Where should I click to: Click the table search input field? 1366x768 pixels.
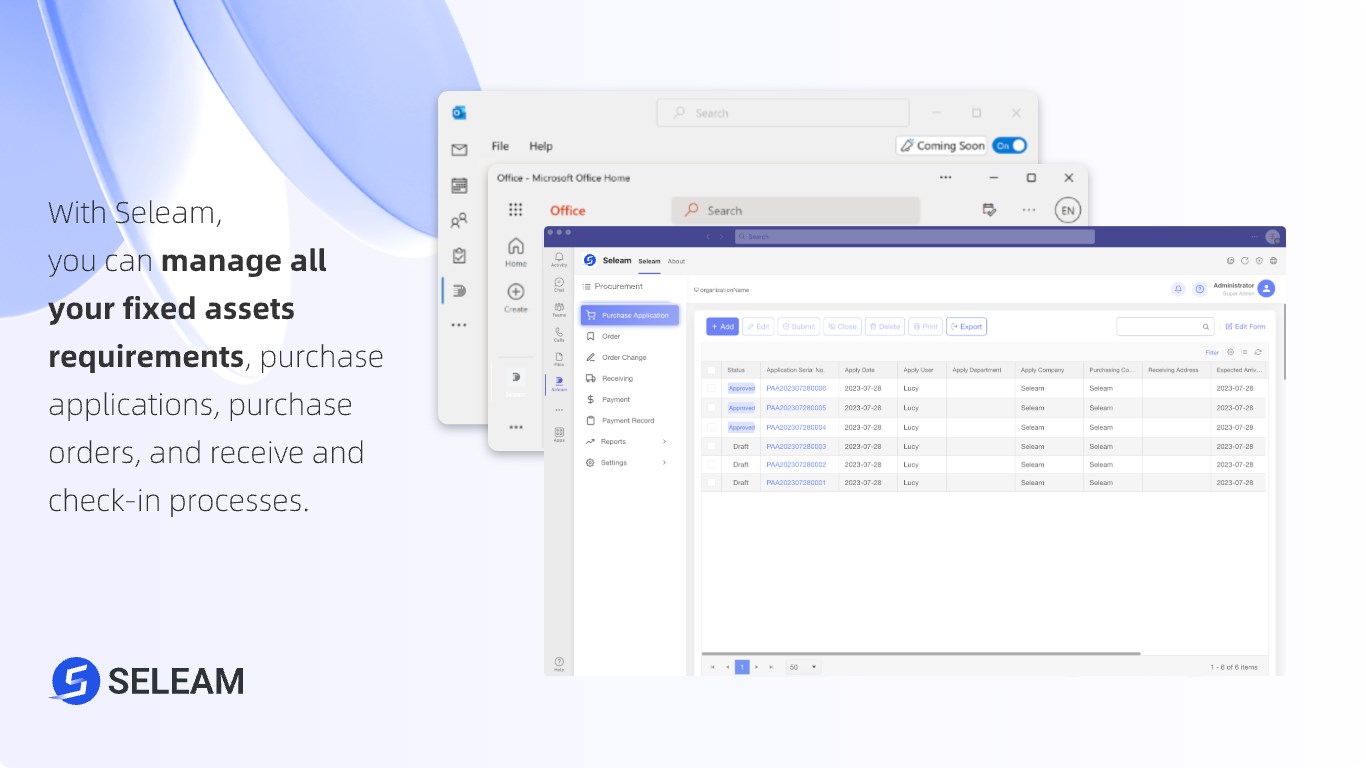(1165, 327)
